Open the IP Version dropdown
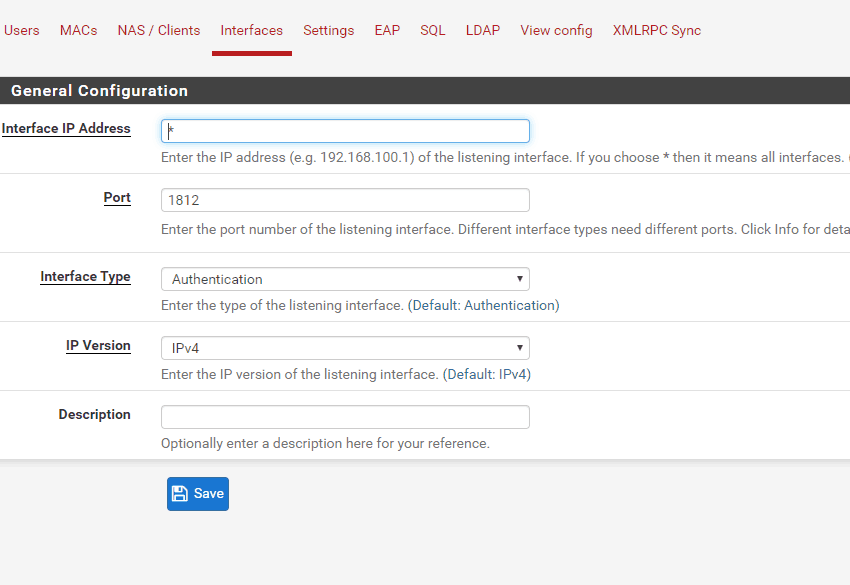The width and height of the screenshot is (850, 585). tap(345, 348)
